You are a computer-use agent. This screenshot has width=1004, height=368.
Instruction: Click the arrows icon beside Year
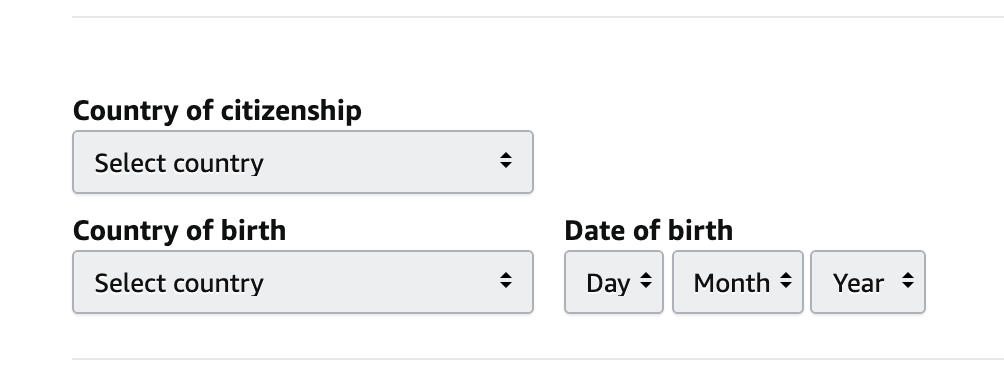907,280
